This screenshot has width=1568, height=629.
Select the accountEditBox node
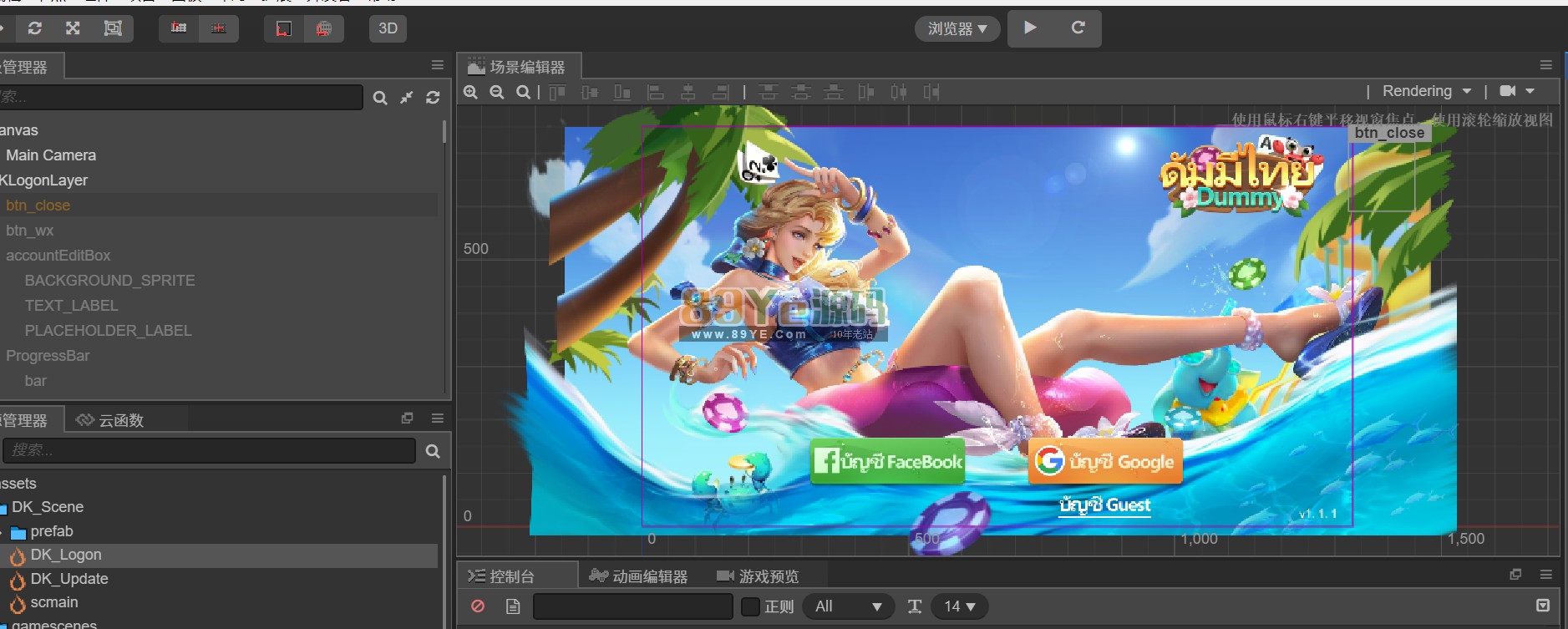(x=58, y=256)
